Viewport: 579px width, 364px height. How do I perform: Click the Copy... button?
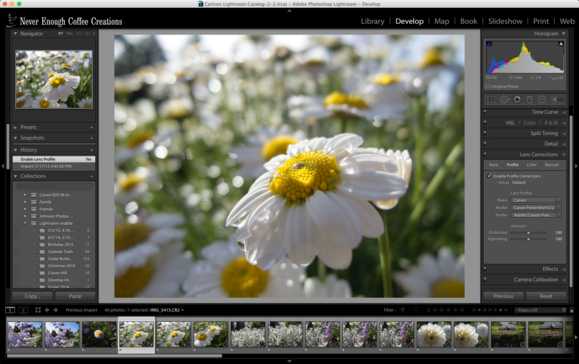point(32,296)
